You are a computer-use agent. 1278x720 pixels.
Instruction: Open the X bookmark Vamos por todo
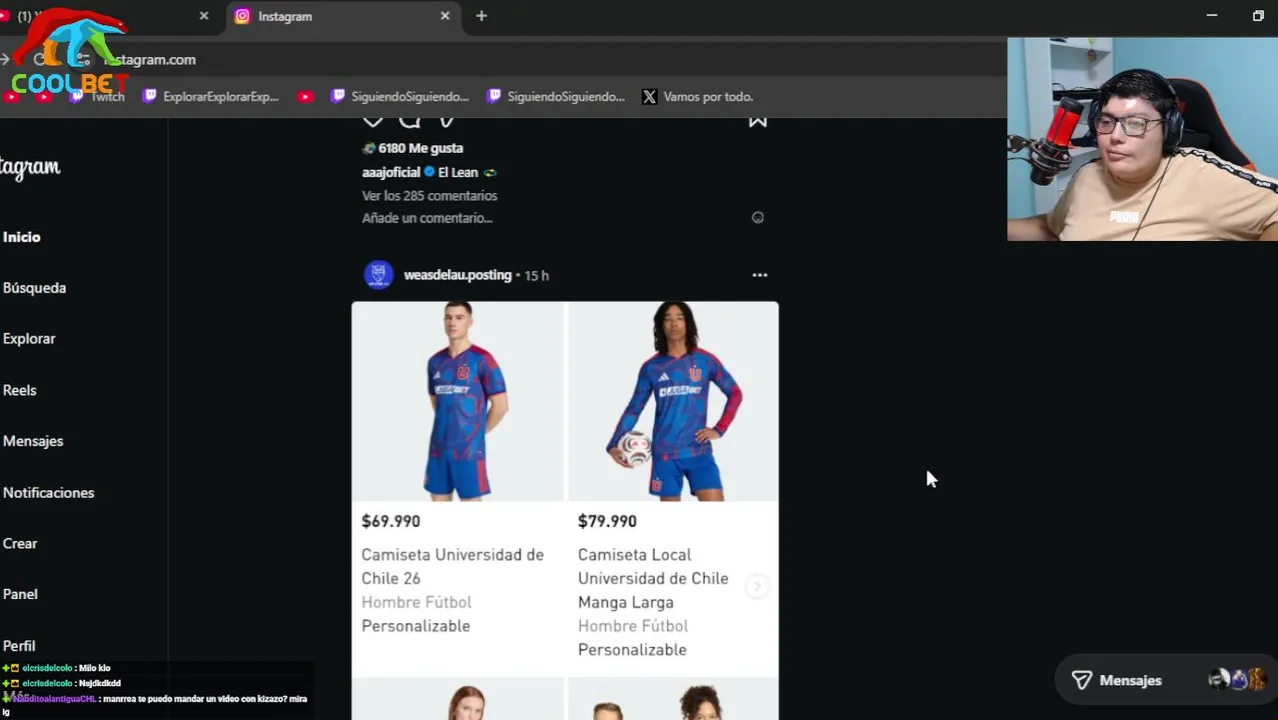pyautogui.click(x=697, y=97)
